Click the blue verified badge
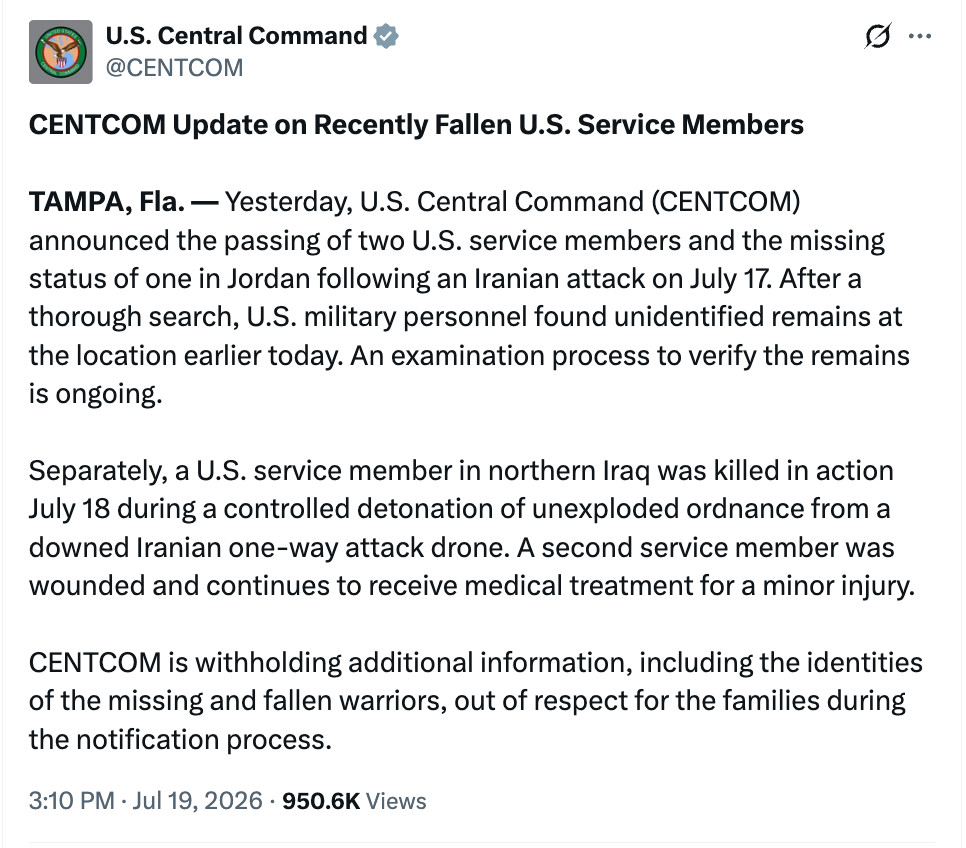The image size is (966, 848). (386, 36)
